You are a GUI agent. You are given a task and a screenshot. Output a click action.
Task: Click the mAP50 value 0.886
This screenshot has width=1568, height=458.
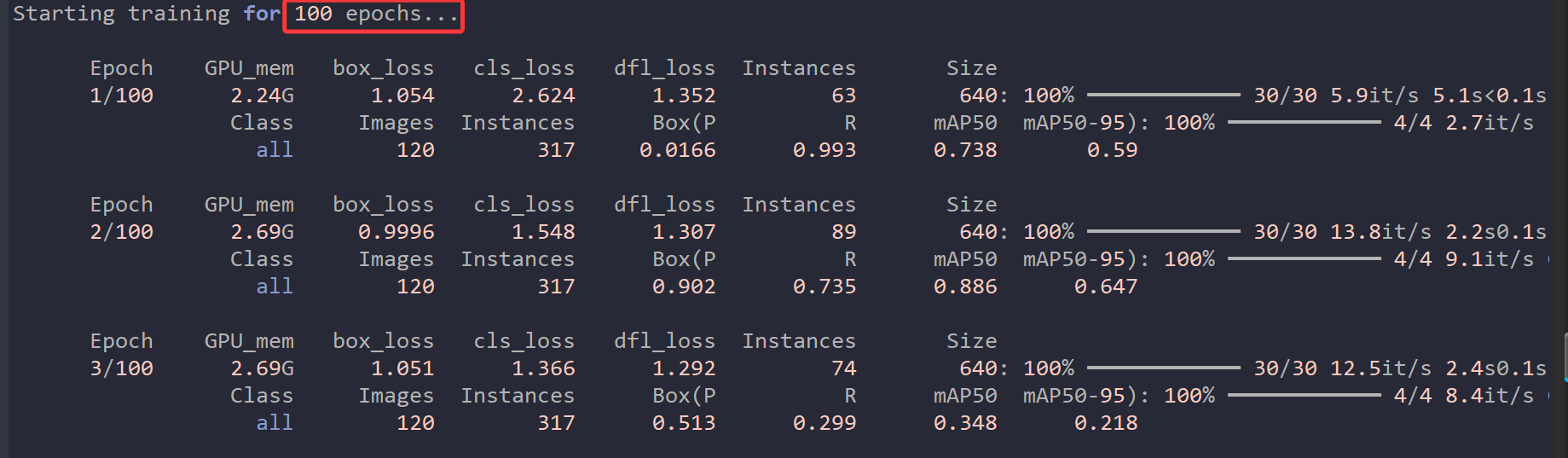[x=965, y=287]
